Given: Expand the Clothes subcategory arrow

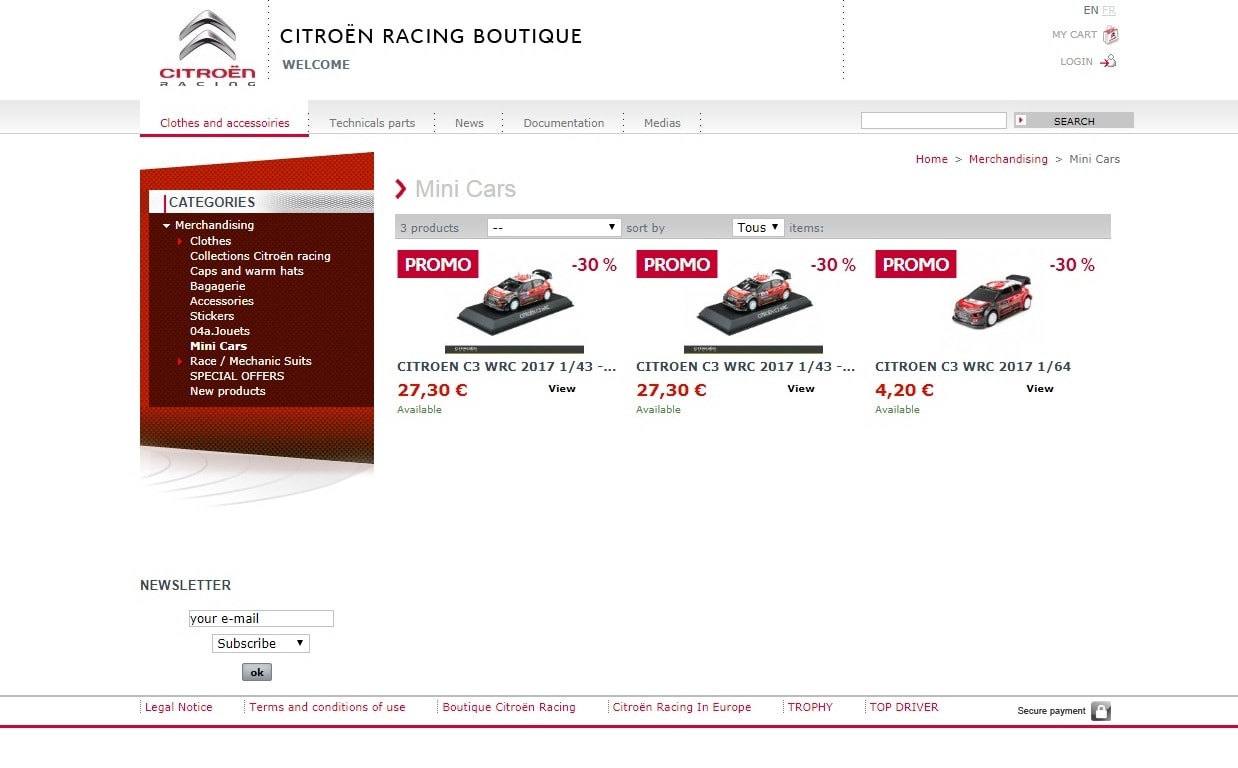Looking at the screenshot, I should coord(181,241).
